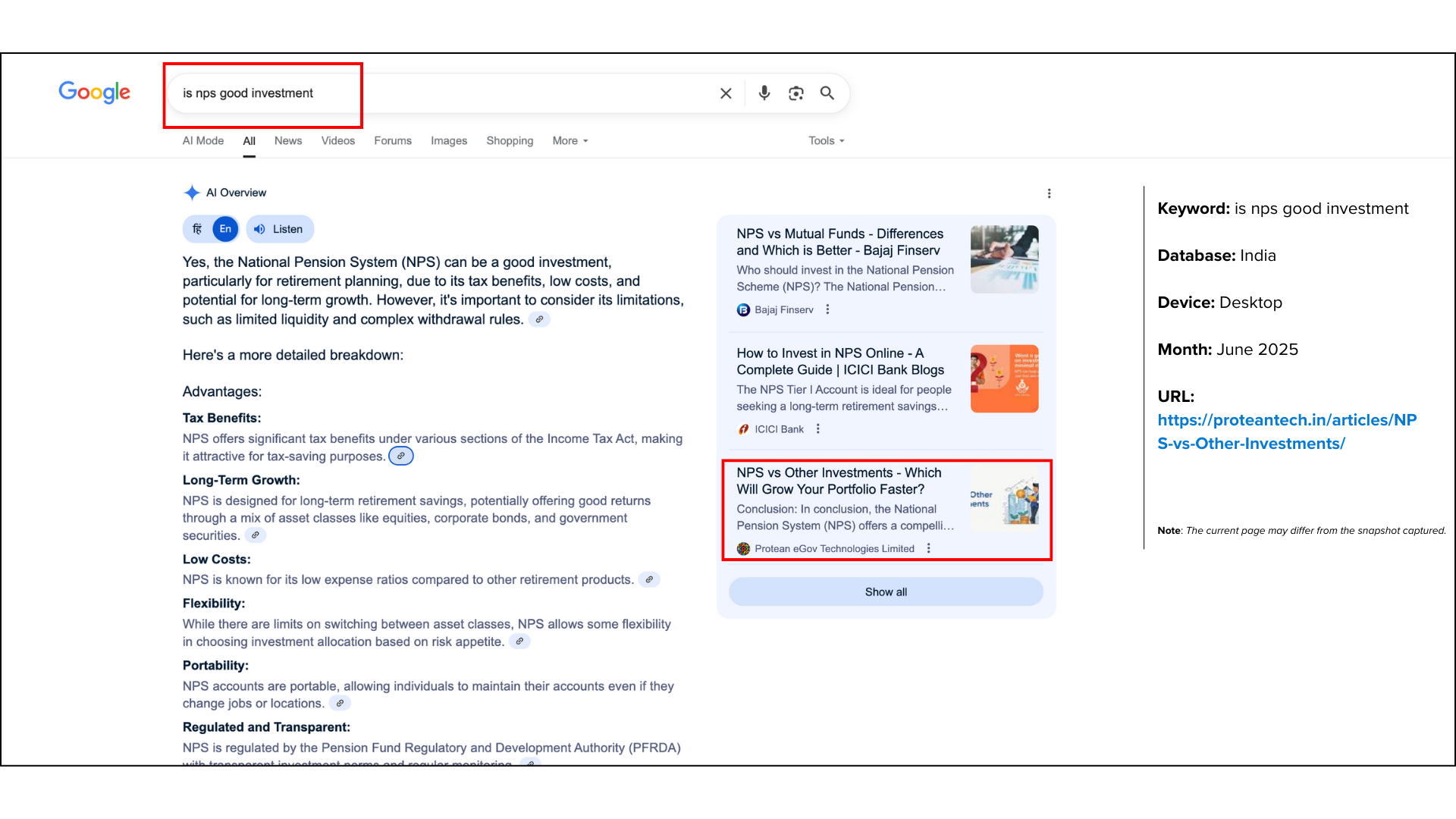
Task: Open three-dot menu next to ICICI Bank
Action: (x=817, y=429)
